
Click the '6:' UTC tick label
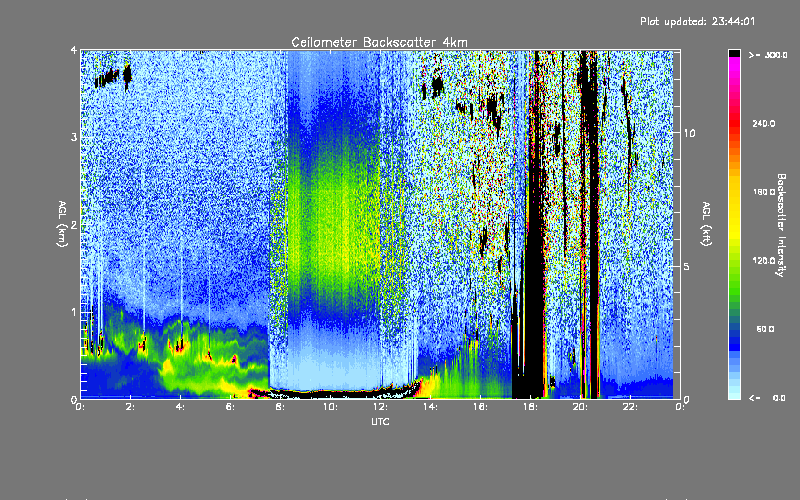click(x=231, y=407)
